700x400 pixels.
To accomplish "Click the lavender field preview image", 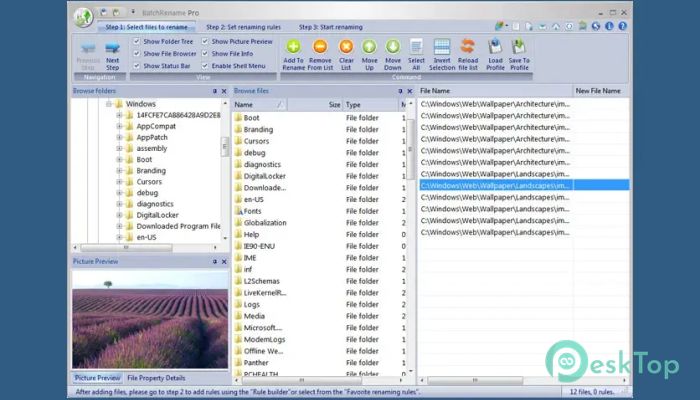I will point(150,320).
